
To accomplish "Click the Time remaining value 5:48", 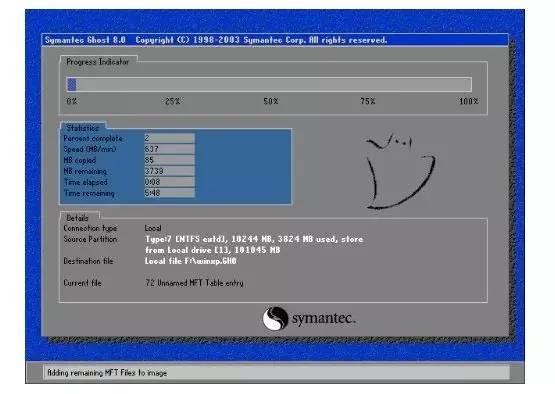I will tap(170, 193).
